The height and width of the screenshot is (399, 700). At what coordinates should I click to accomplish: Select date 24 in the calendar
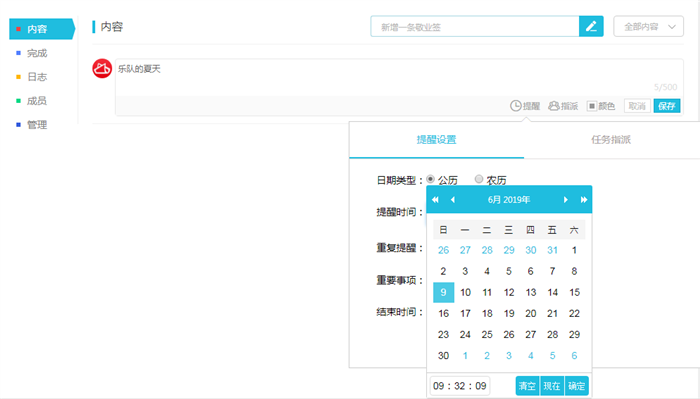(x=465, y=334)
